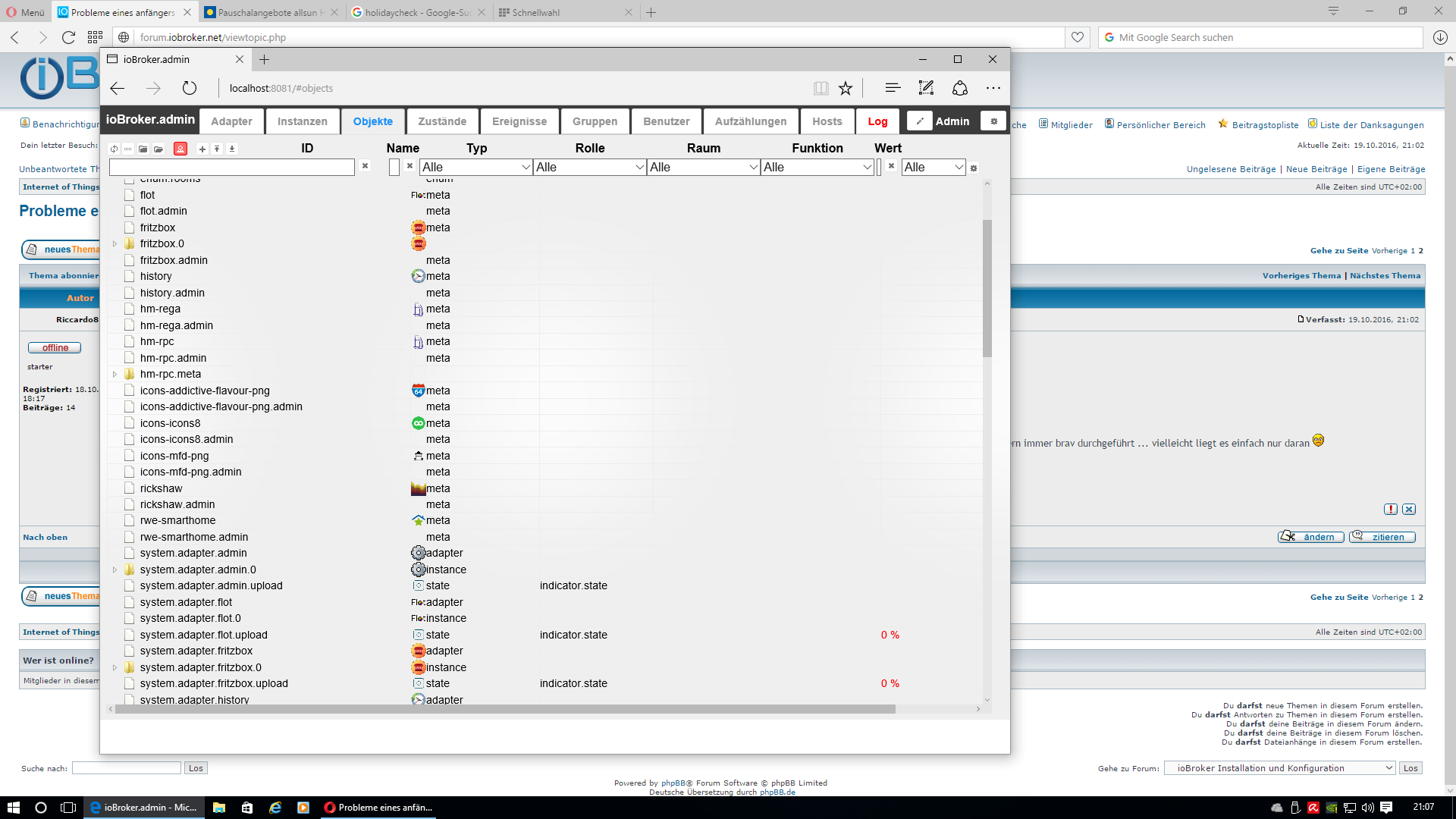Open the Nächstes Thema link
Image resolution: width=1456 pixels, height=819 pixels.
[x=1385, y=276]
